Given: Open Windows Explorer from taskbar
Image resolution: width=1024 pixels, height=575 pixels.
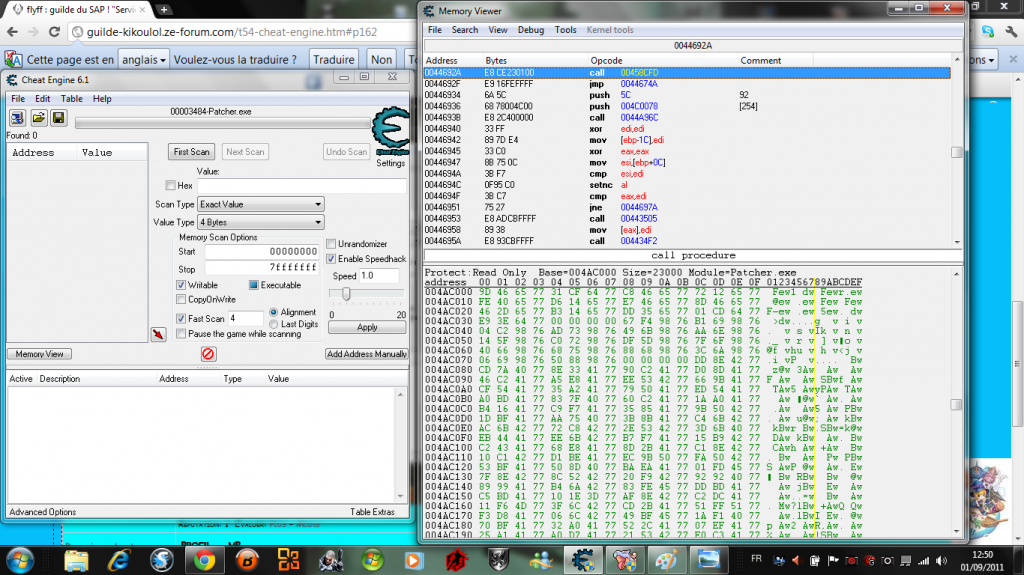Looking at the screenshot, I should (76, 561).
